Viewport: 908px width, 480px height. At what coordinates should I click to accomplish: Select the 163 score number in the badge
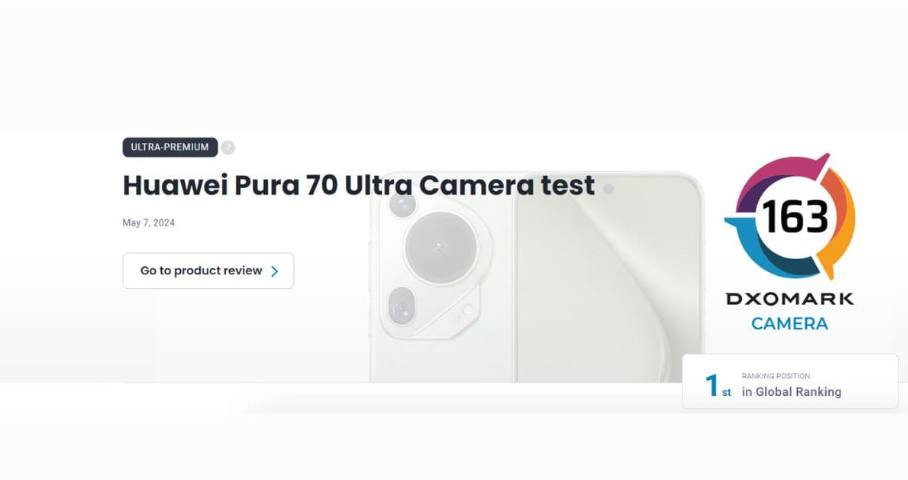795,217
